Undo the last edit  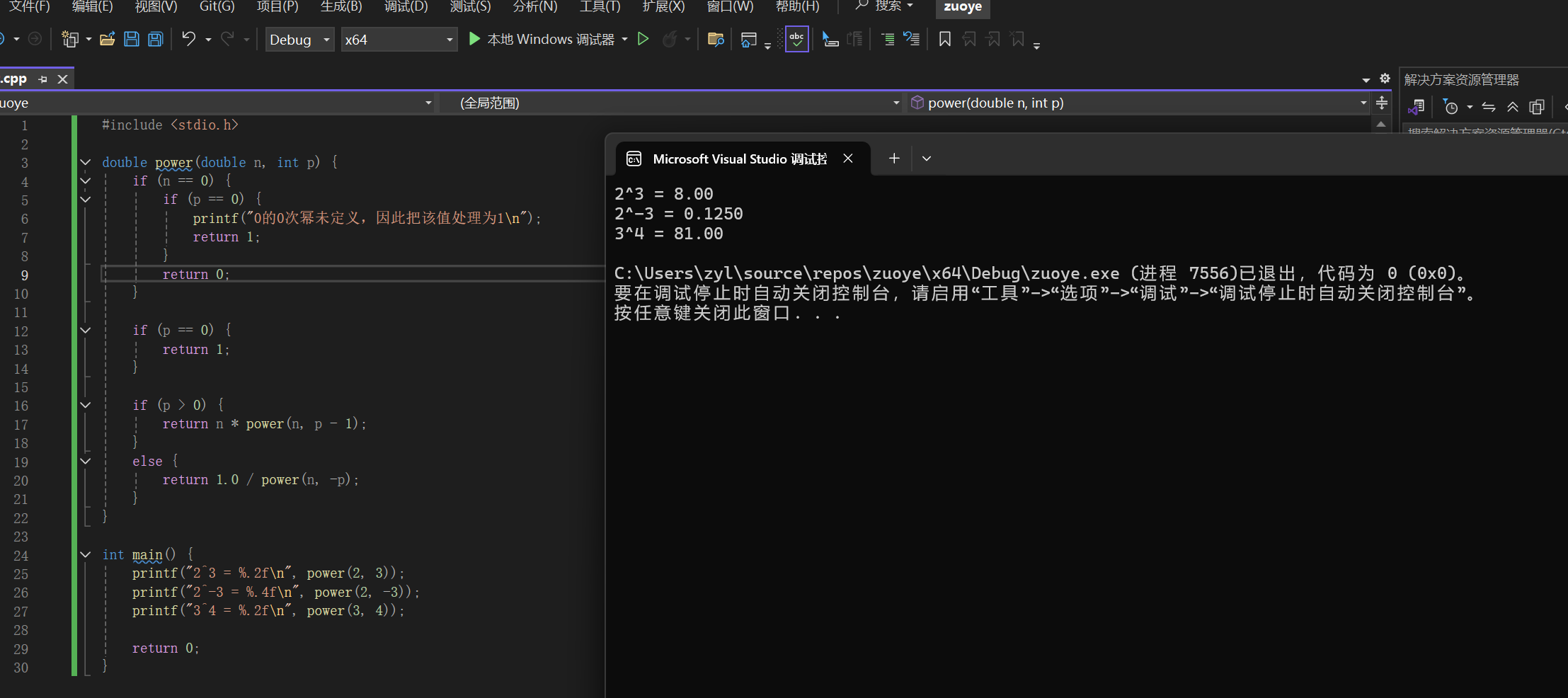(188, 39)
